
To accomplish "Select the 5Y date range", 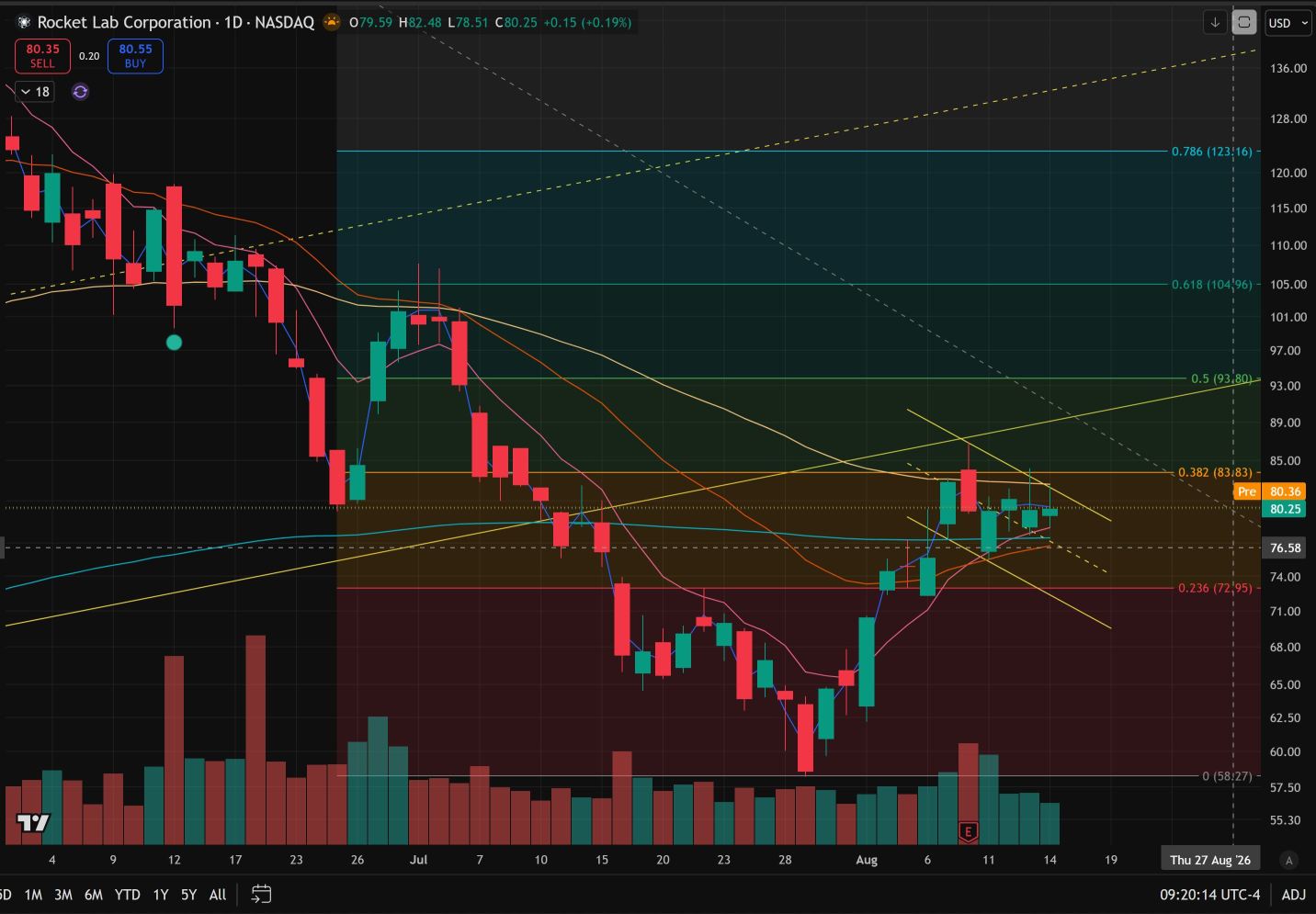I will (x=188, y=895).
